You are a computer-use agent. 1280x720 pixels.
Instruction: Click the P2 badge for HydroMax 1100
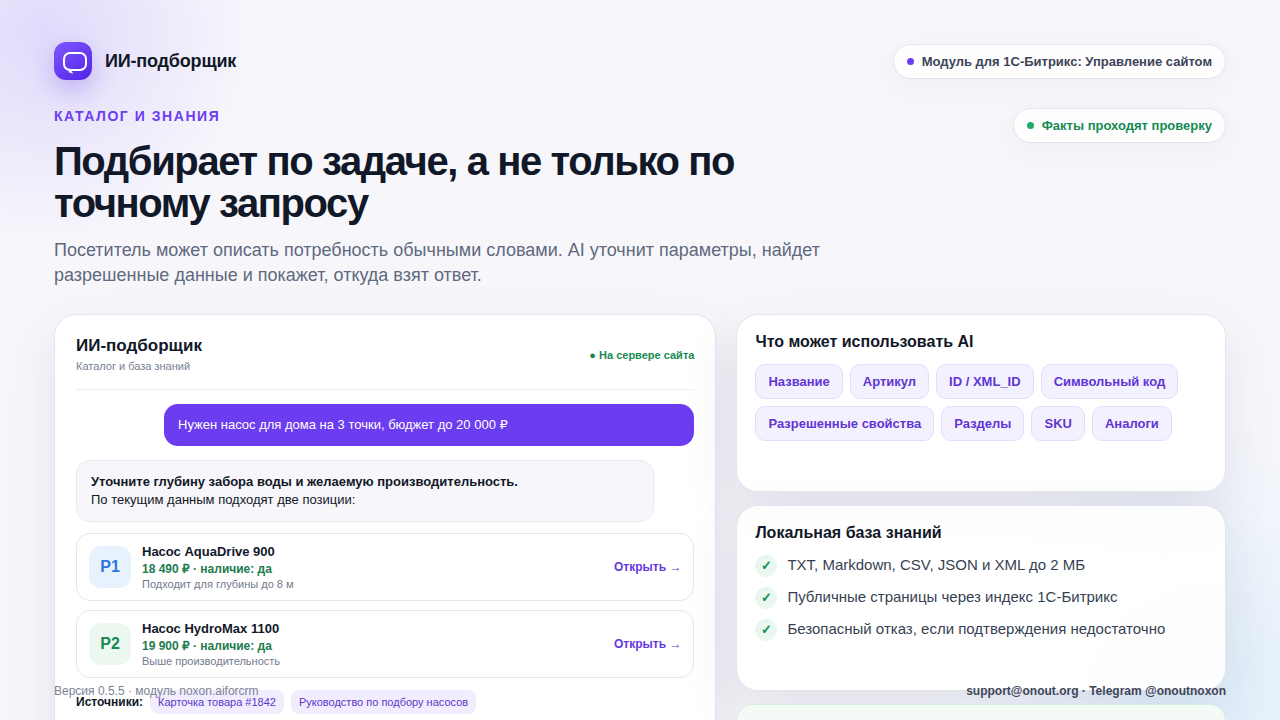(110, 644)
